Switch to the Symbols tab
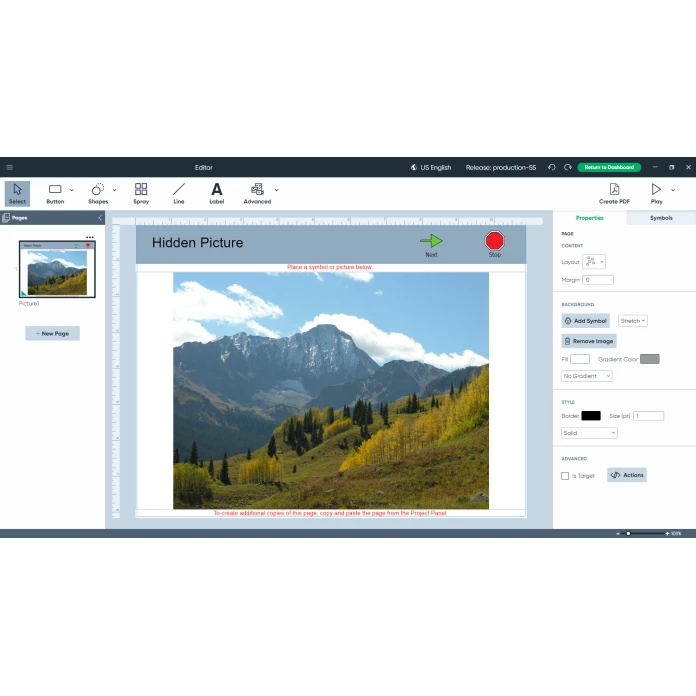This screenshot has width=696, height=696. [661, 218]
